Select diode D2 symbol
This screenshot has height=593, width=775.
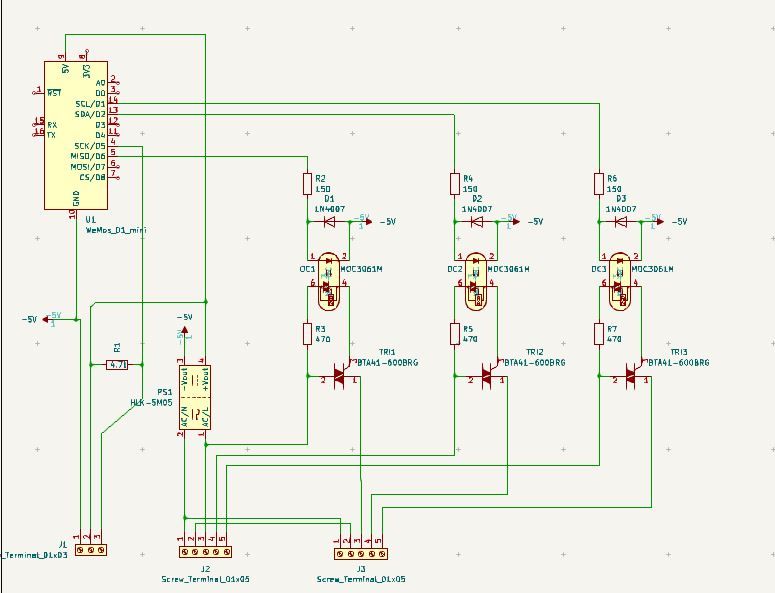pos(476,222)
